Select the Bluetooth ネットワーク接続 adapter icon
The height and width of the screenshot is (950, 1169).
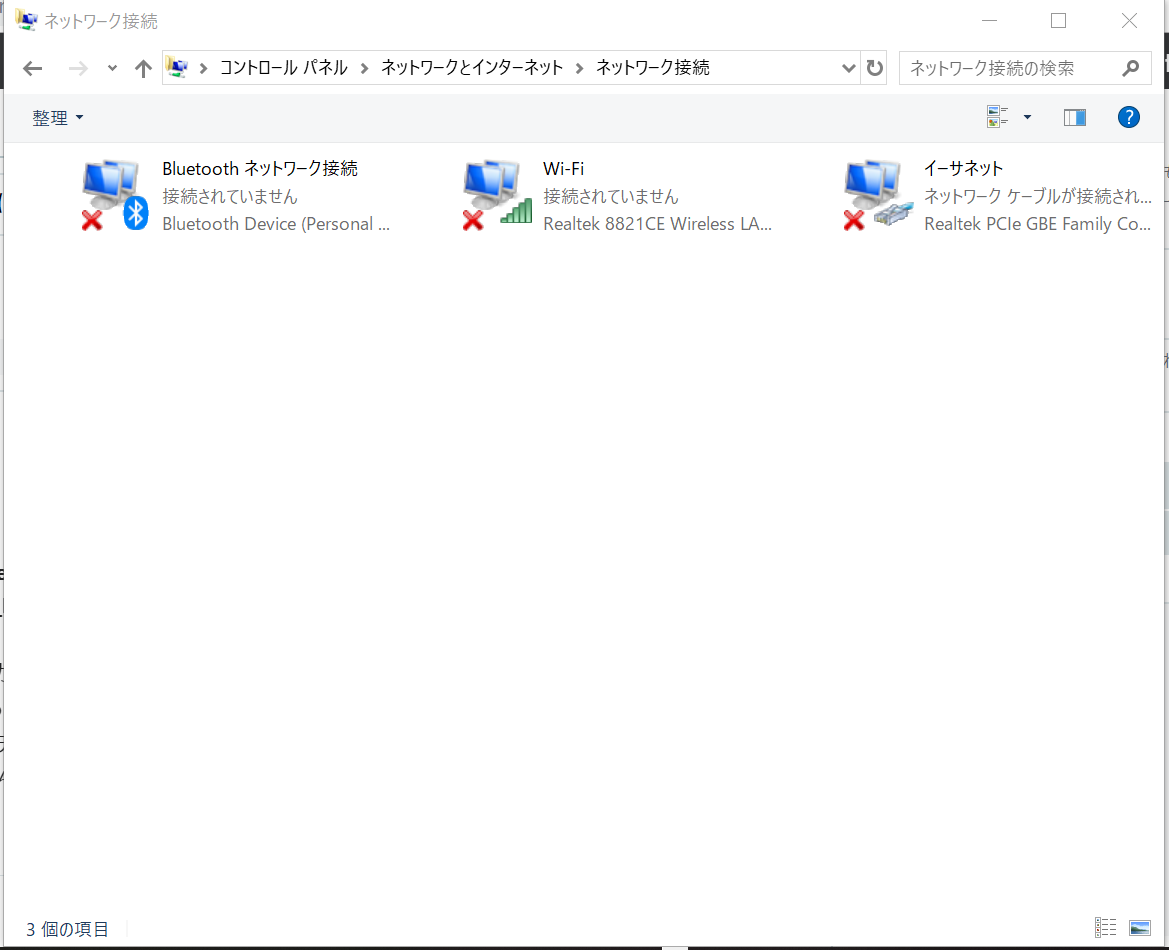(x=115, y=195)
